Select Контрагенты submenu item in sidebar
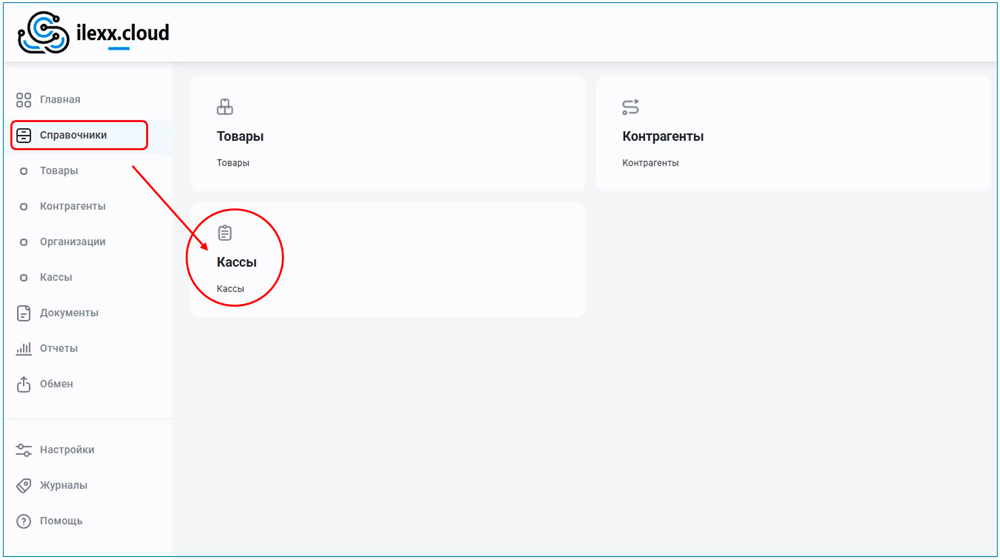This screenshot has width=1000, height=560. tap(72, 206)
